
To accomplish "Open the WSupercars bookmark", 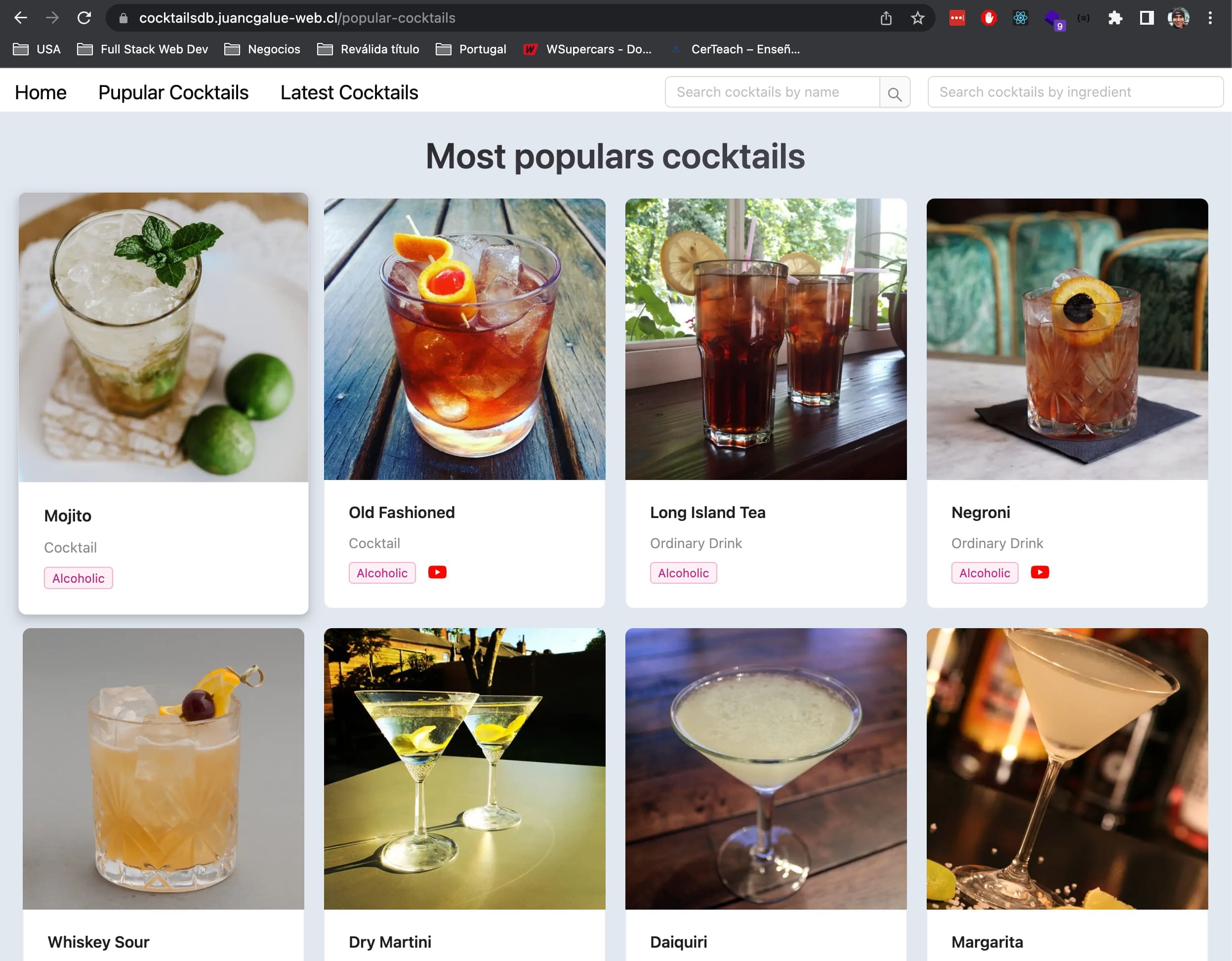I will pyautogui.click(x=587, y=49).
